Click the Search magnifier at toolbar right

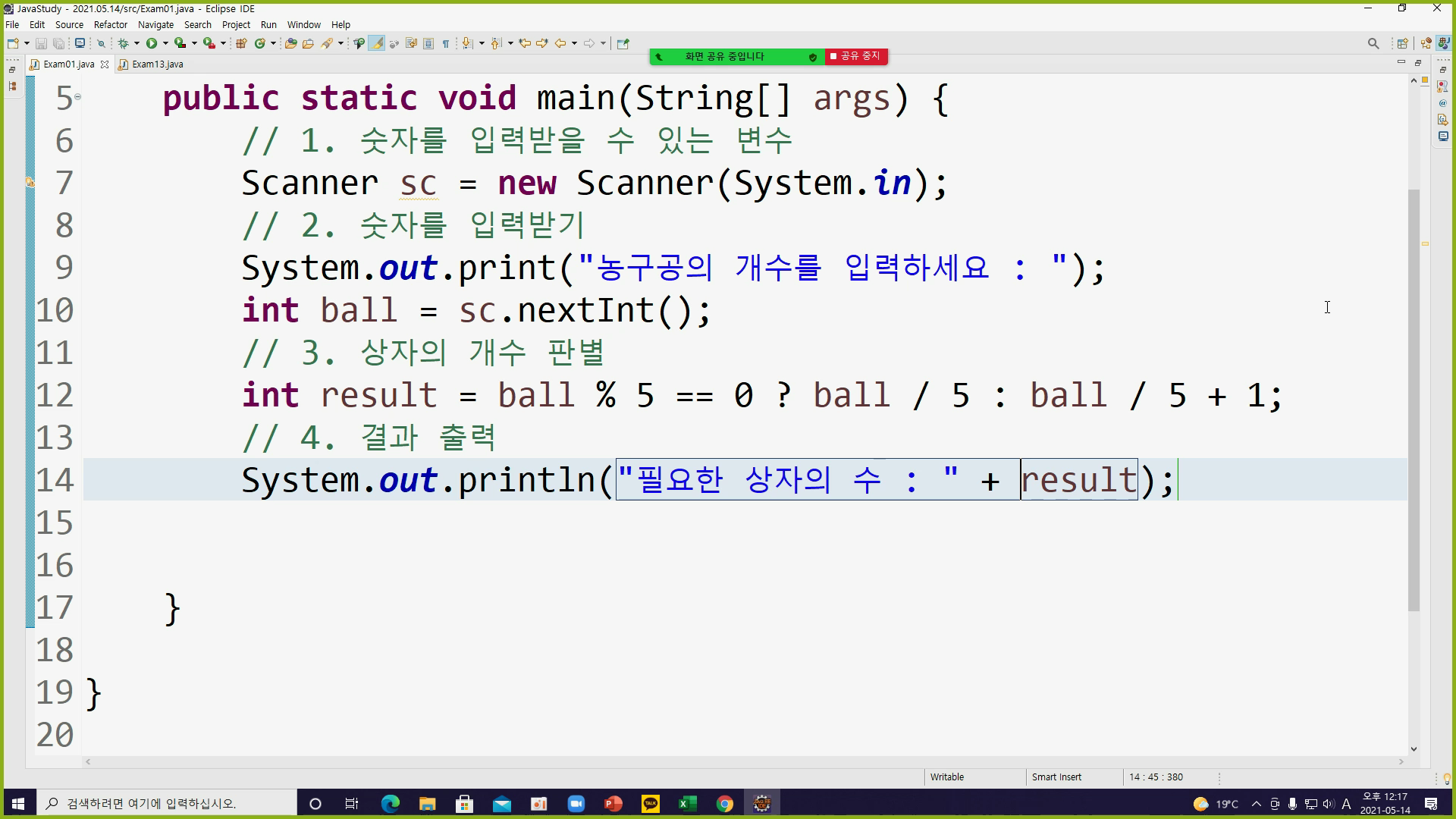pos(1373,43)
